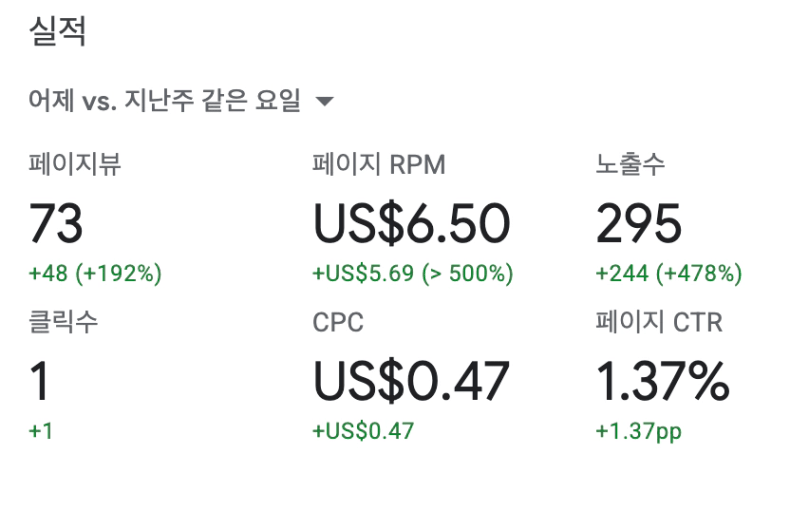Select the 클릭수 metric label

[64, 322]
